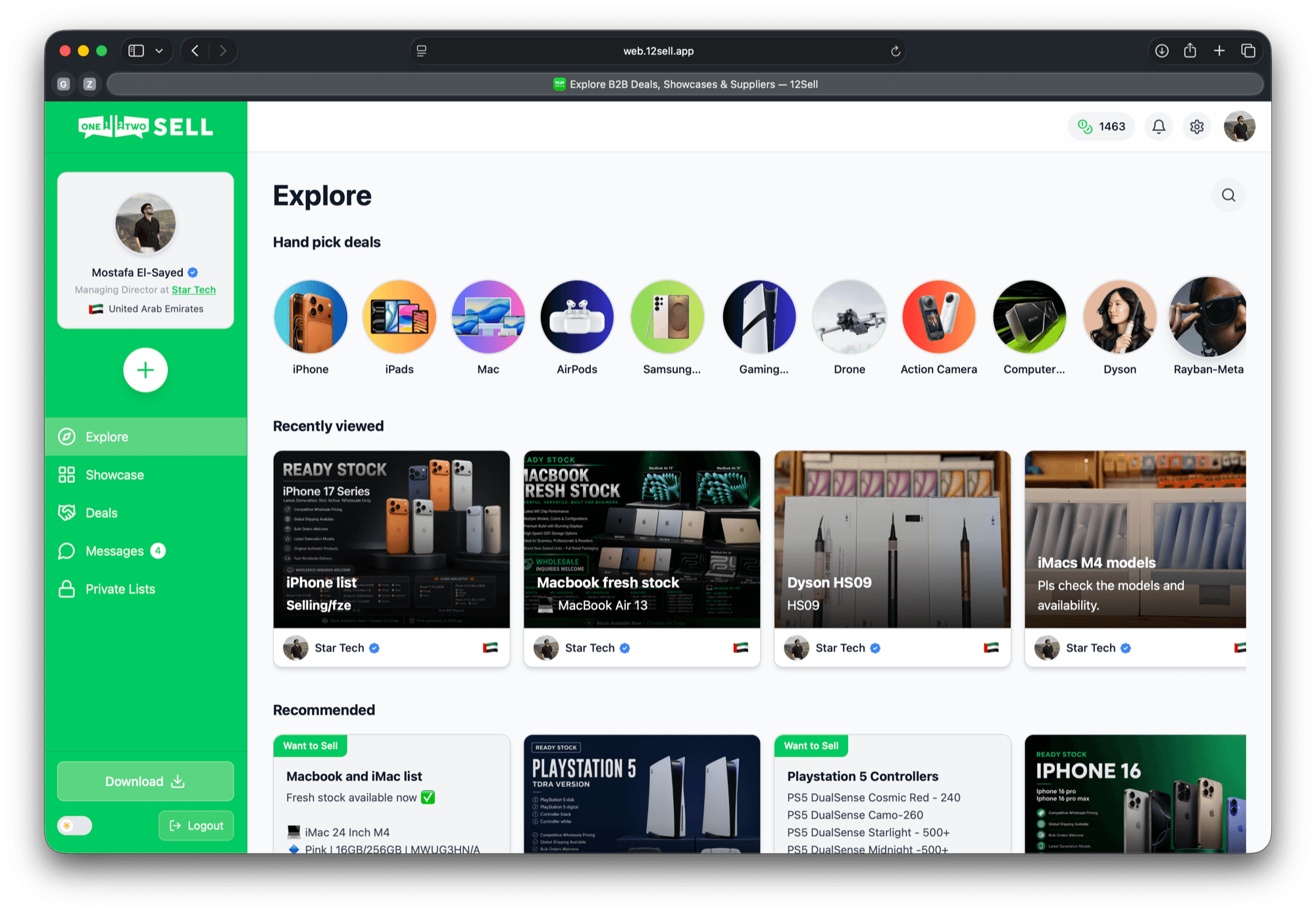Click the search magnifier icon on Explore
The image size is (1316, 912).
tap(1228, 195)
